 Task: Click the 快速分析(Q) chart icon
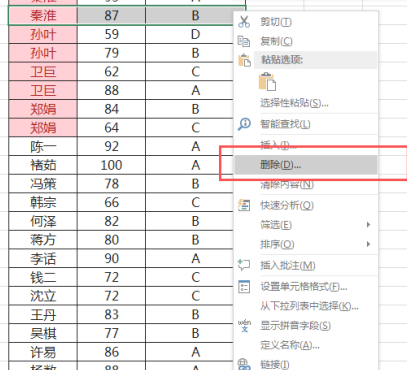[244, 205]
